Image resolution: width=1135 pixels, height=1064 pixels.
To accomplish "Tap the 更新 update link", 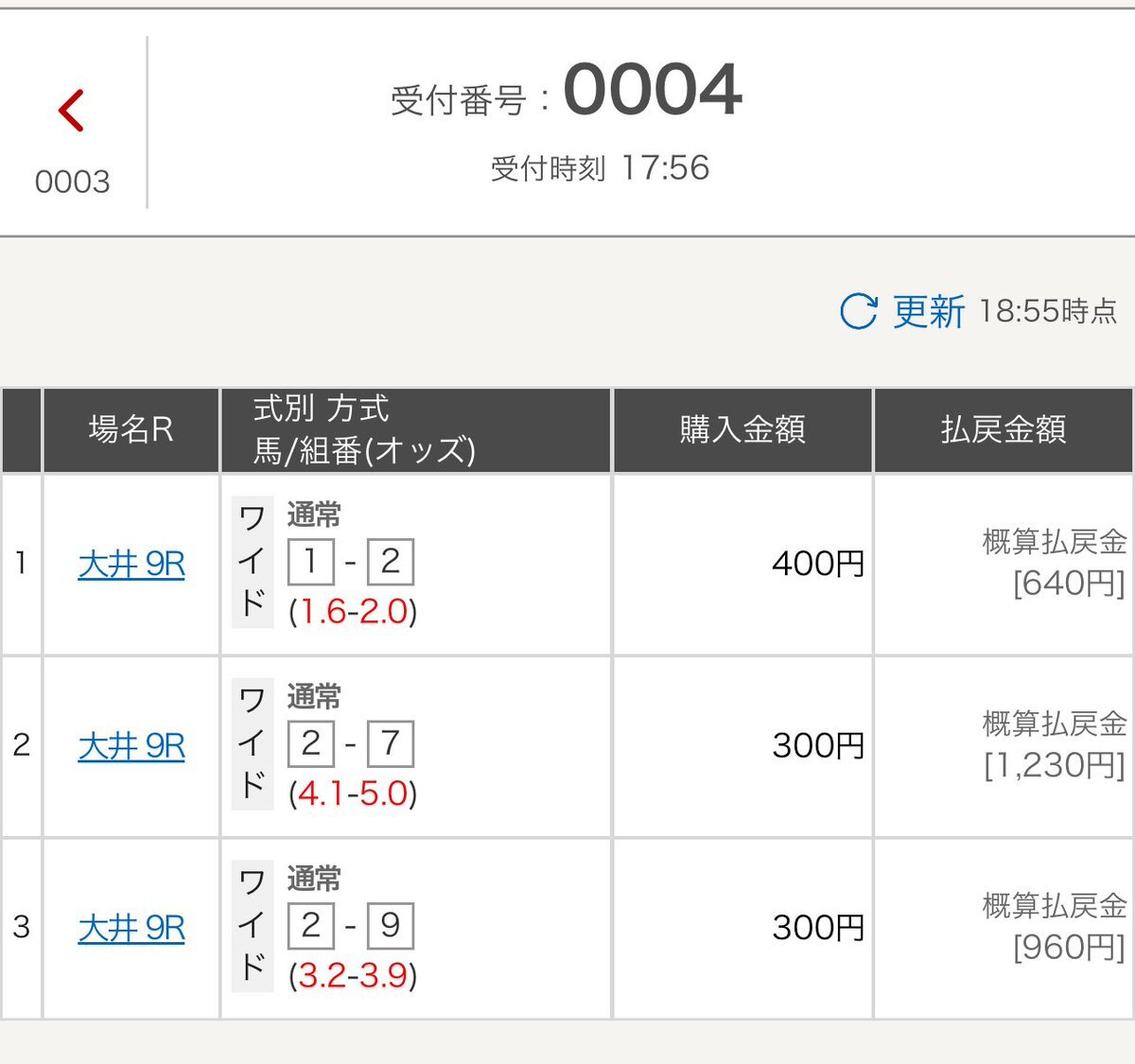I will (929, 311).
